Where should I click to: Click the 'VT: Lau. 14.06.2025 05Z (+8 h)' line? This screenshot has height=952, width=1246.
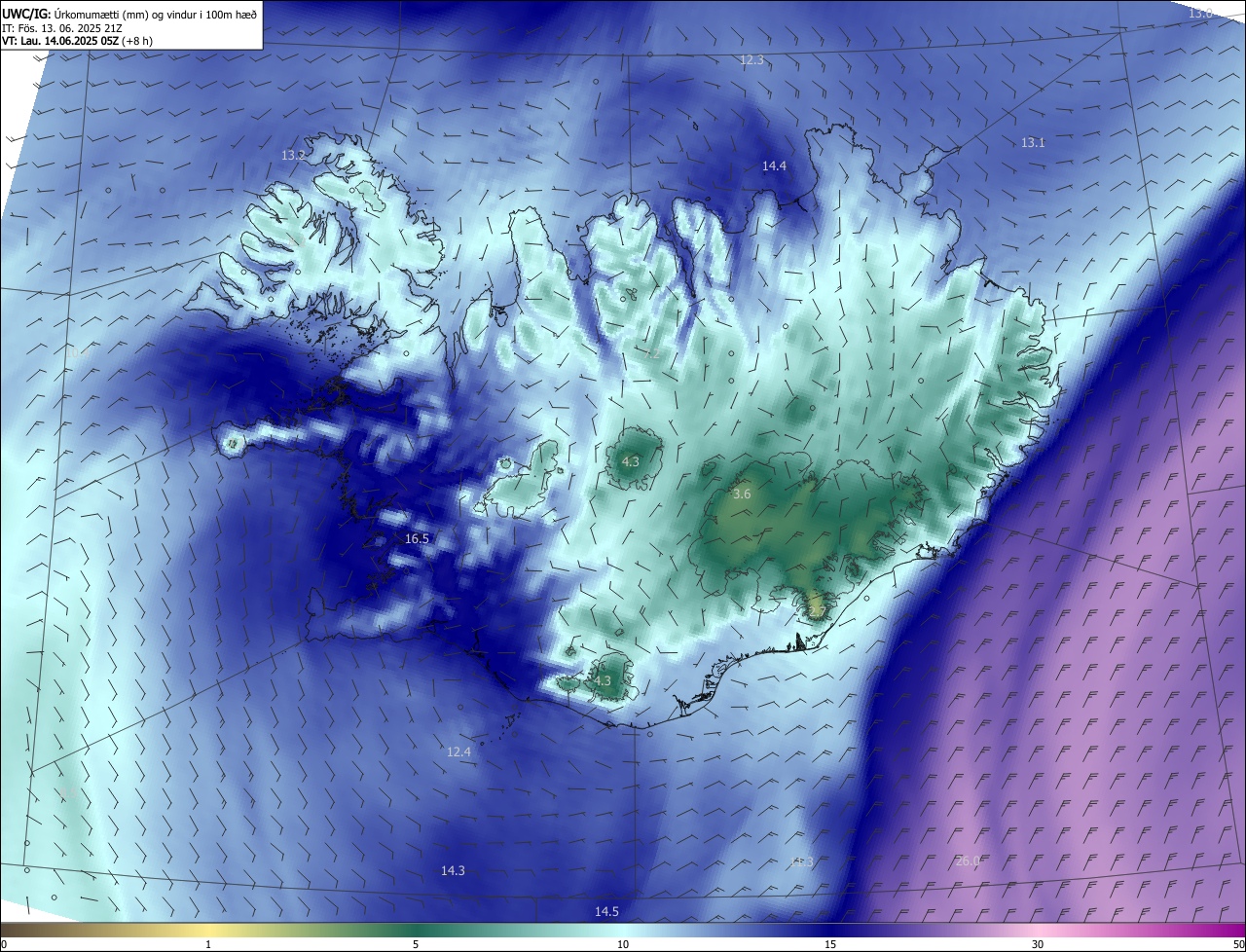[77, 41]
